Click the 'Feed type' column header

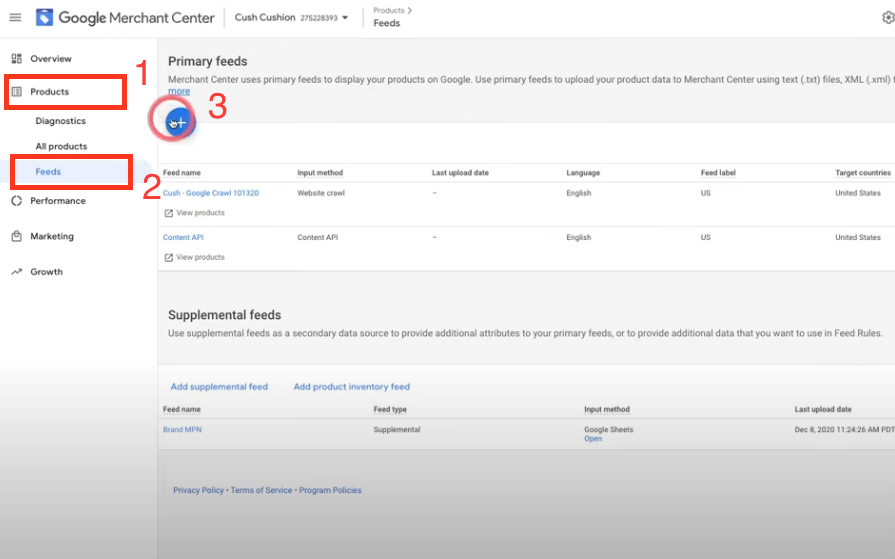click(390, 409)
